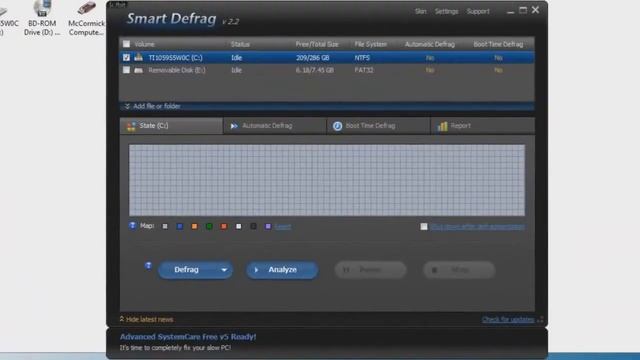640x360 pixels.
Task: Click the white map legend swatch
Action: [x=238, y=226]
